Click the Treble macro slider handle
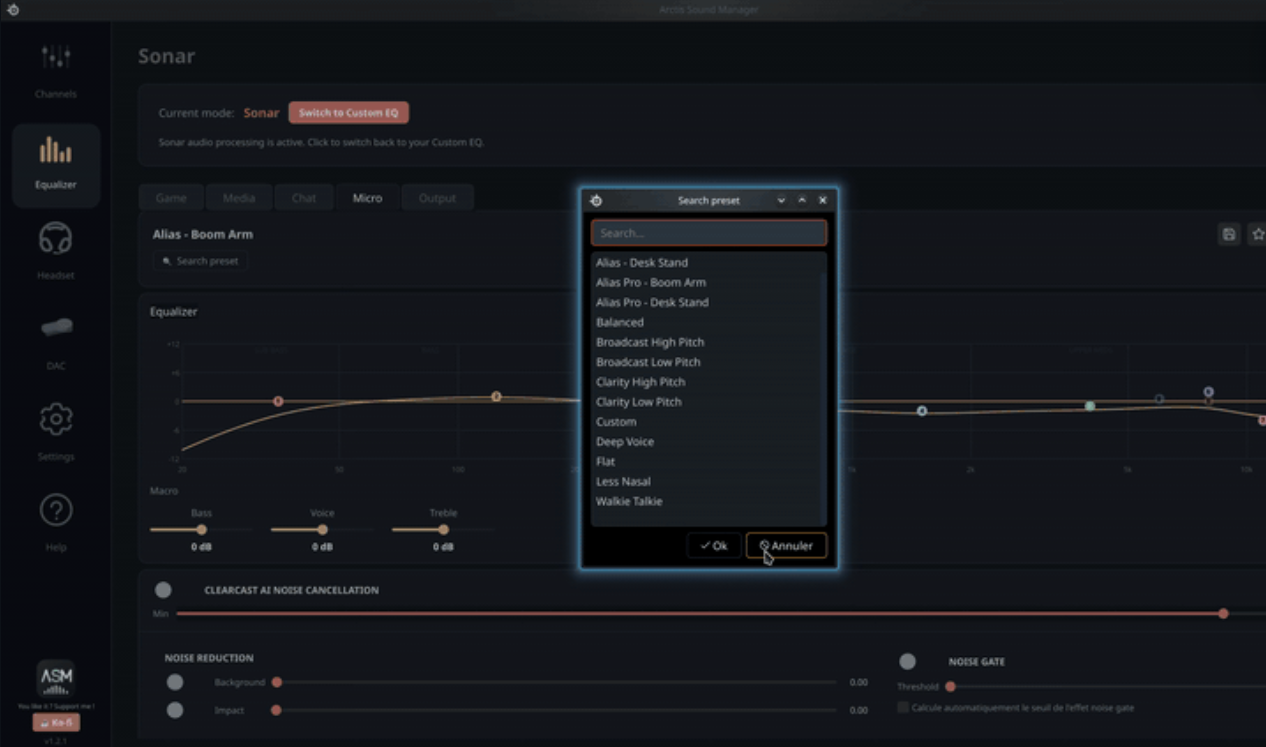Screen dimensions: 1266x747 [443, 530]
